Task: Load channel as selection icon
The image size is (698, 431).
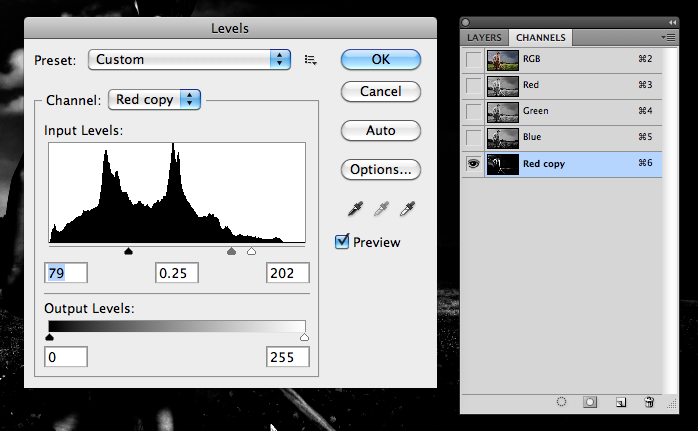Action: [562, 402]
